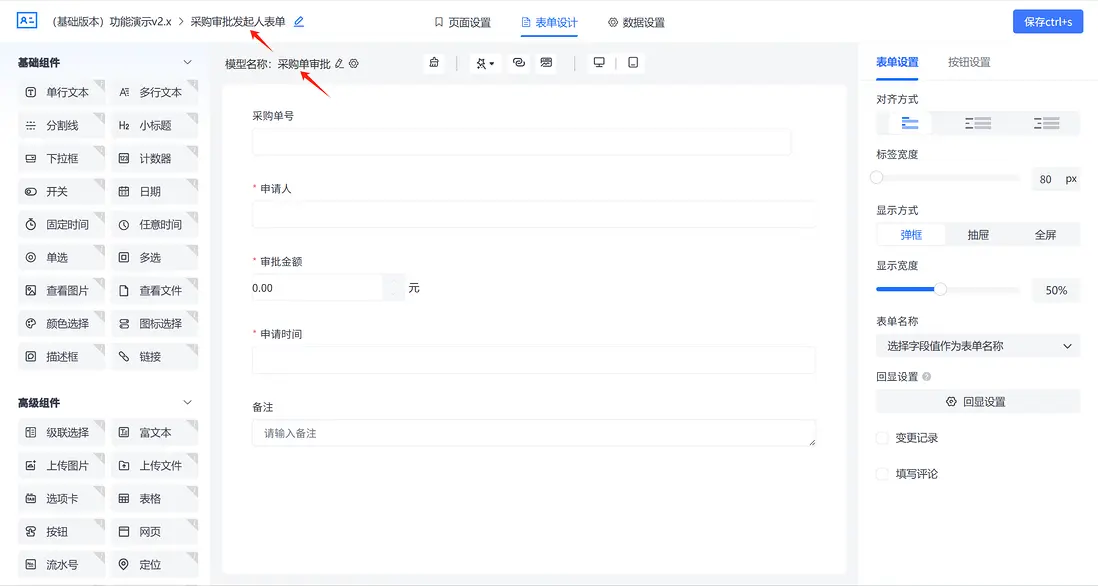Viewport: 1098px width, 586px height.
Task: Open the magic wand dropdown in the toolbar
Action: pyautogui.click(x=484, y=62)
